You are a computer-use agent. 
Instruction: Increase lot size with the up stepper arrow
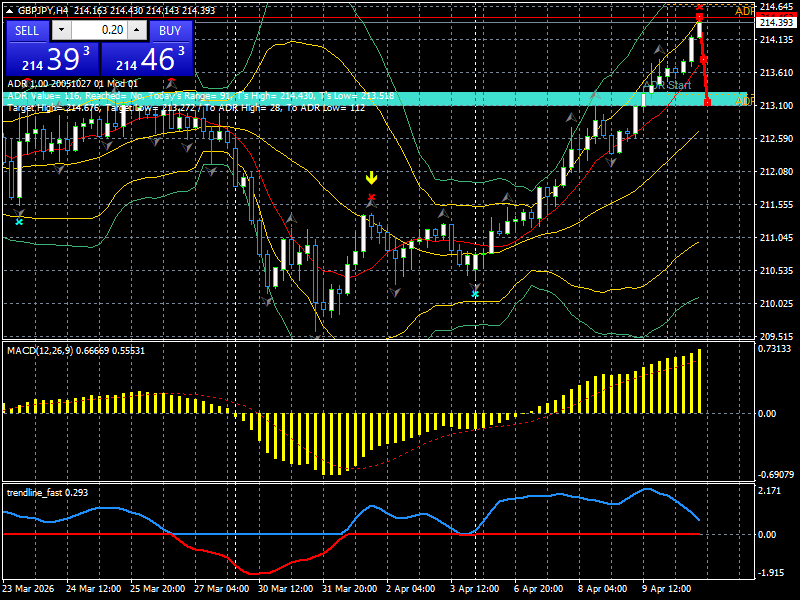(x=136, y=30)
